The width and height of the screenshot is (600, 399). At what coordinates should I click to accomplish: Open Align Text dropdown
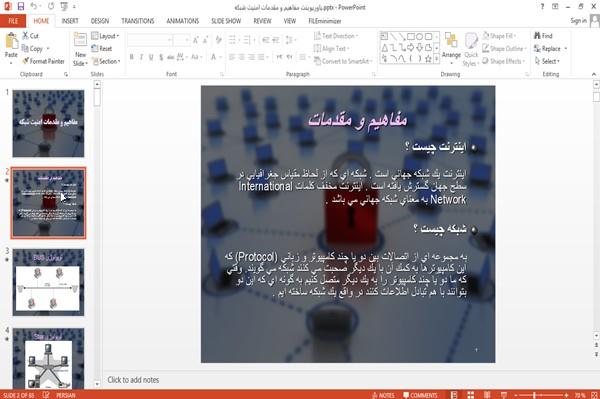pos(331,49)
